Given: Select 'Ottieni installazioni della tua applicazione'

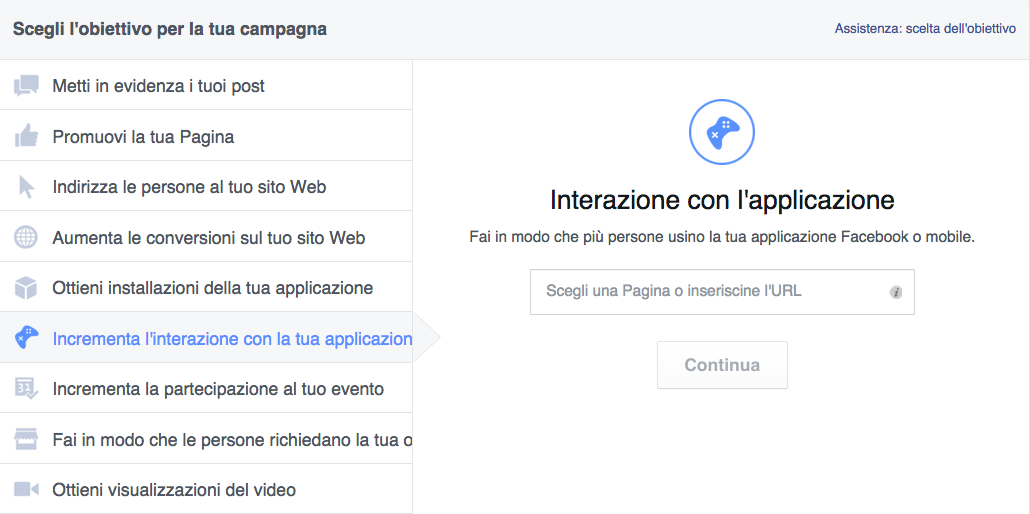Looking at the screenshot, I should tap(212, 288).
